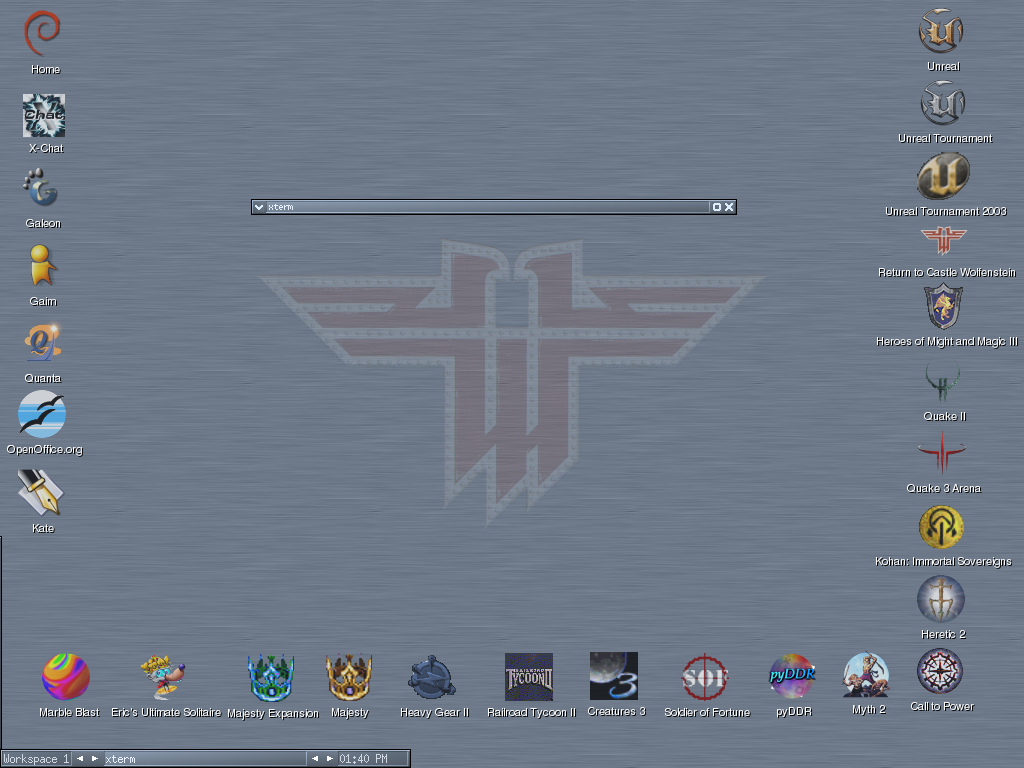Click the Heretic 2 icon
1024x768 pixels.
point(940,599)
